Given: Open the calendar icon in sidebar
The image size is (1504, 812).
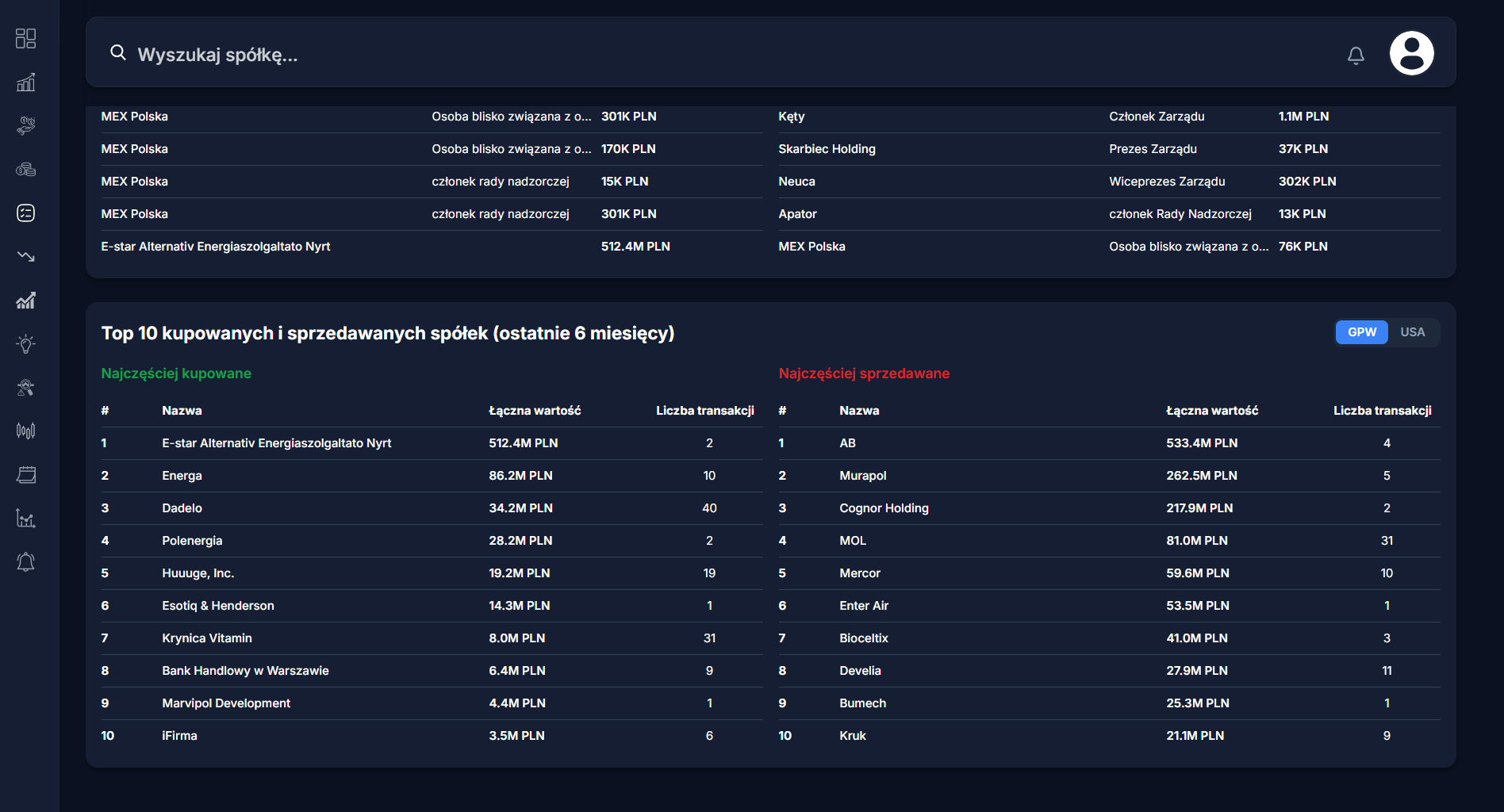Looking at the screenshot, I should pos(26,475).
